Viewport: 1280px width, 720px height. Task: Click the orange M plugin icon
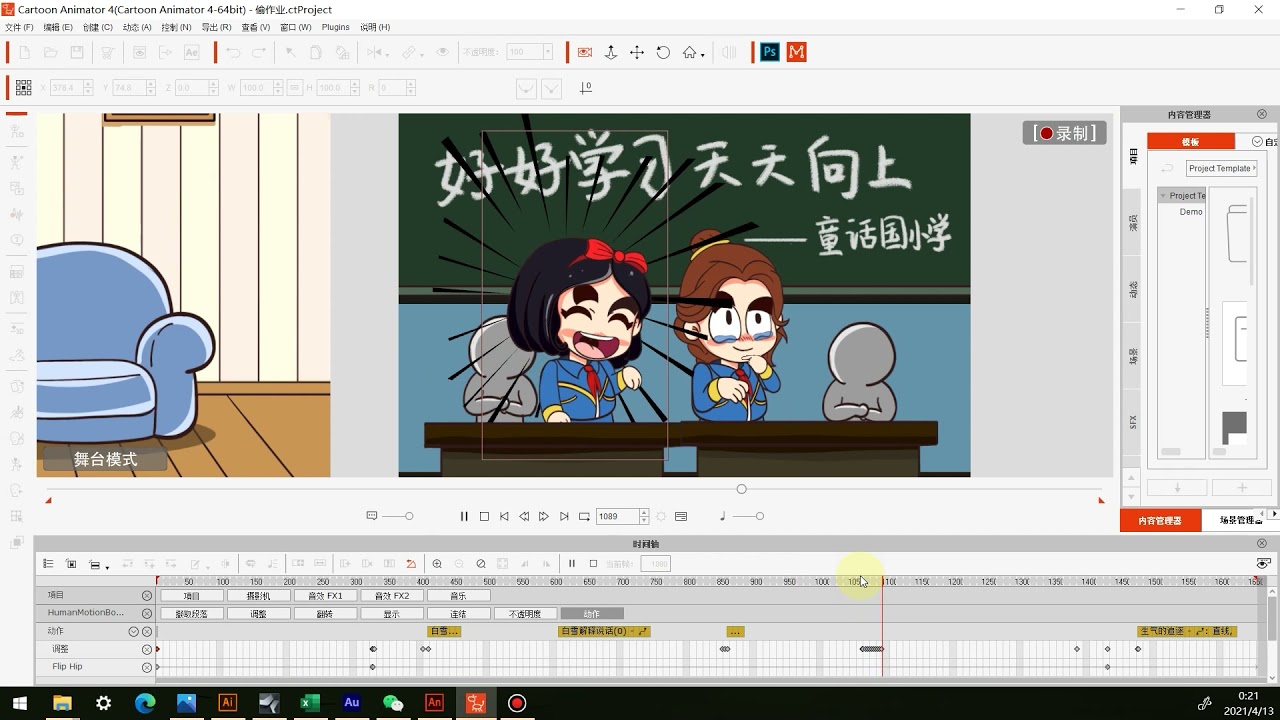point(797,52)
